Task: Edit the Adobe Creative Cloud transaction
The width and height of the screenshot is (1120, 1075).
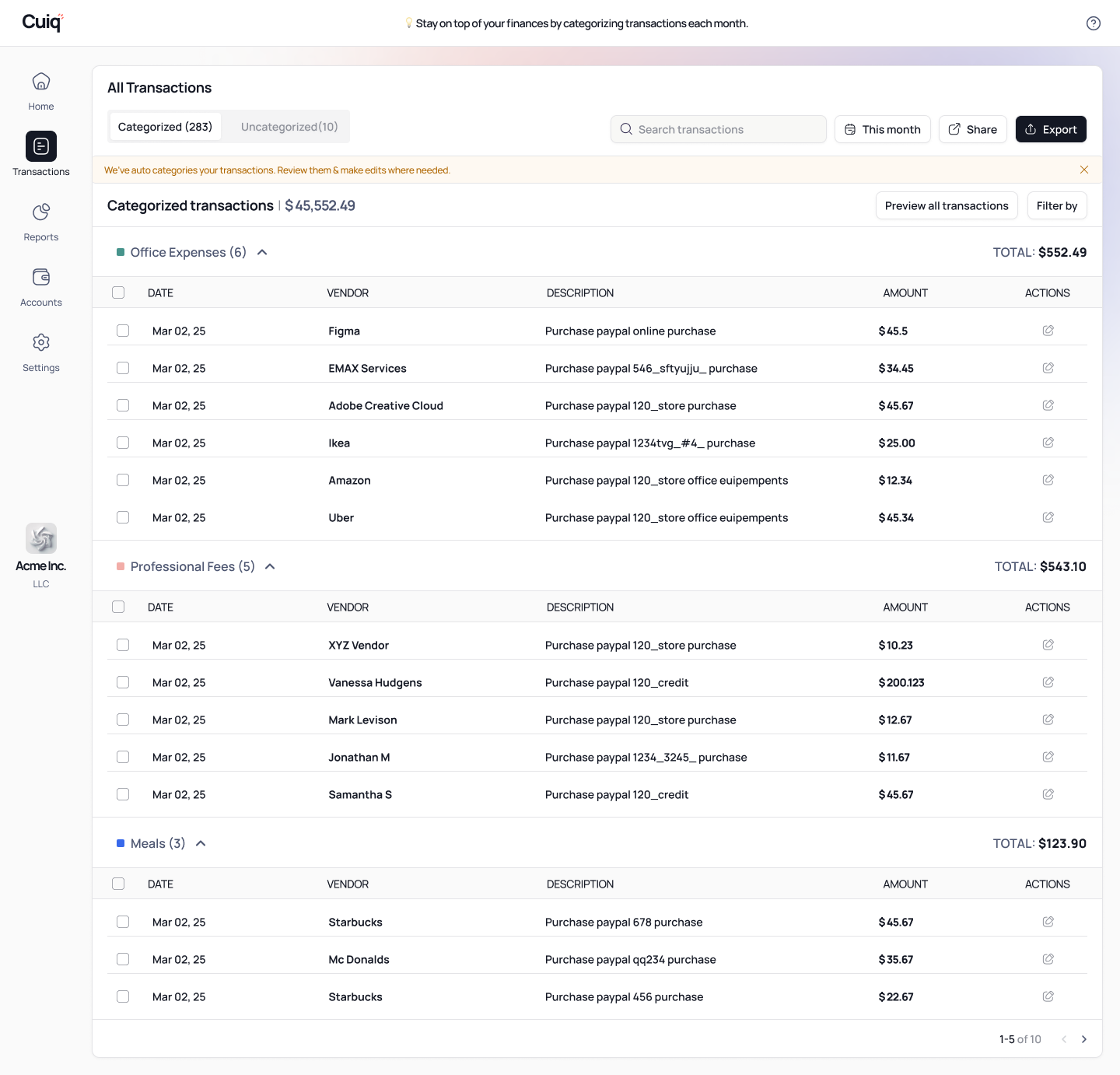Action: click(x=1048, y=405)
